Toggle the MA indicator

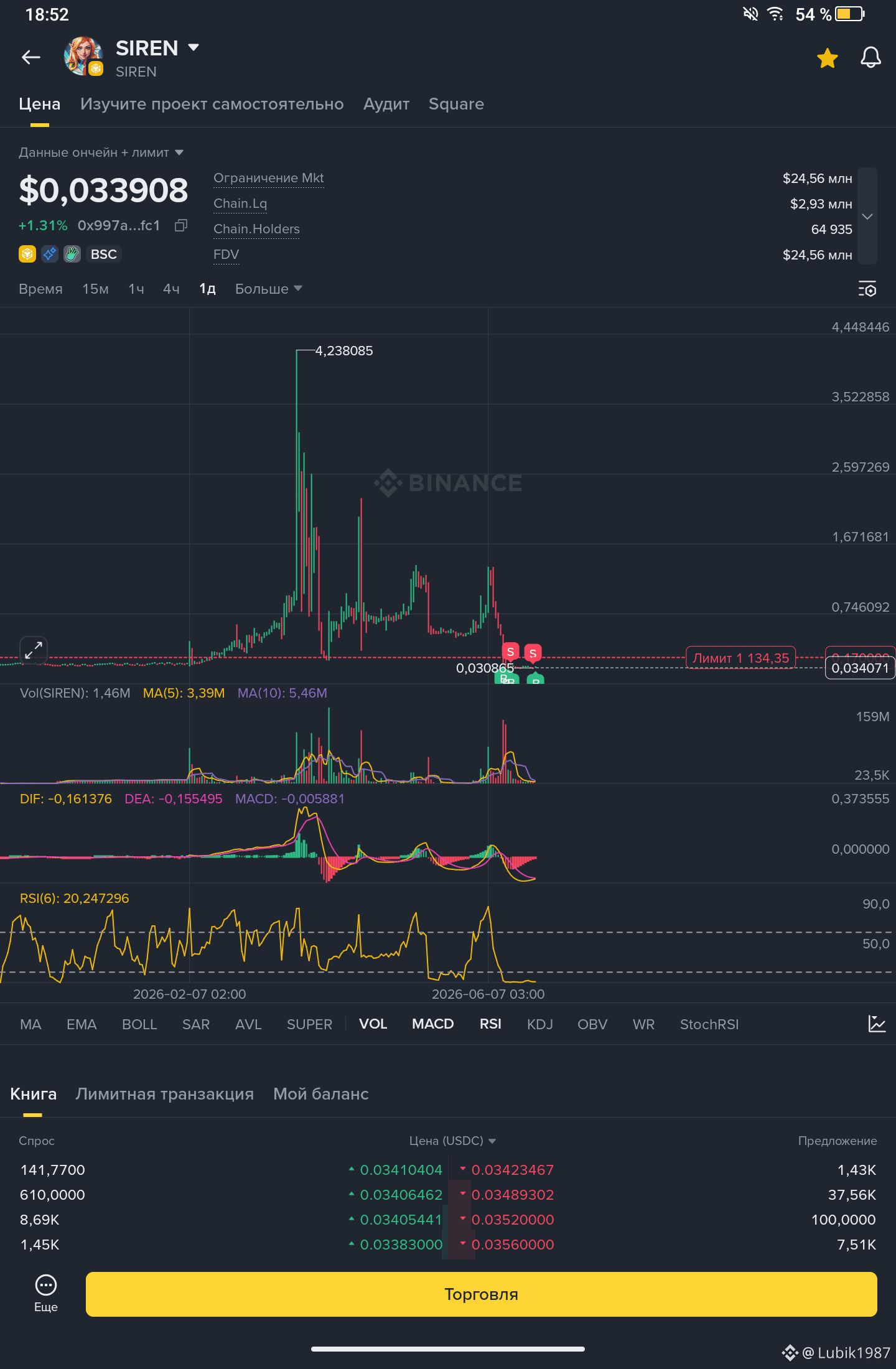pyautogui.click(x=30, y=1024)
